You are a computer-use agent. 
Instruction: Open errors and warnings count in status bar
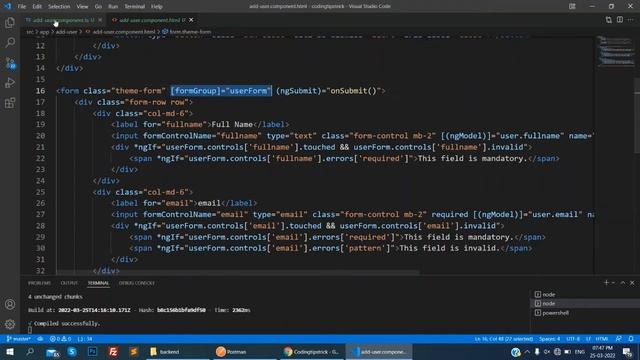click(60, 339)
